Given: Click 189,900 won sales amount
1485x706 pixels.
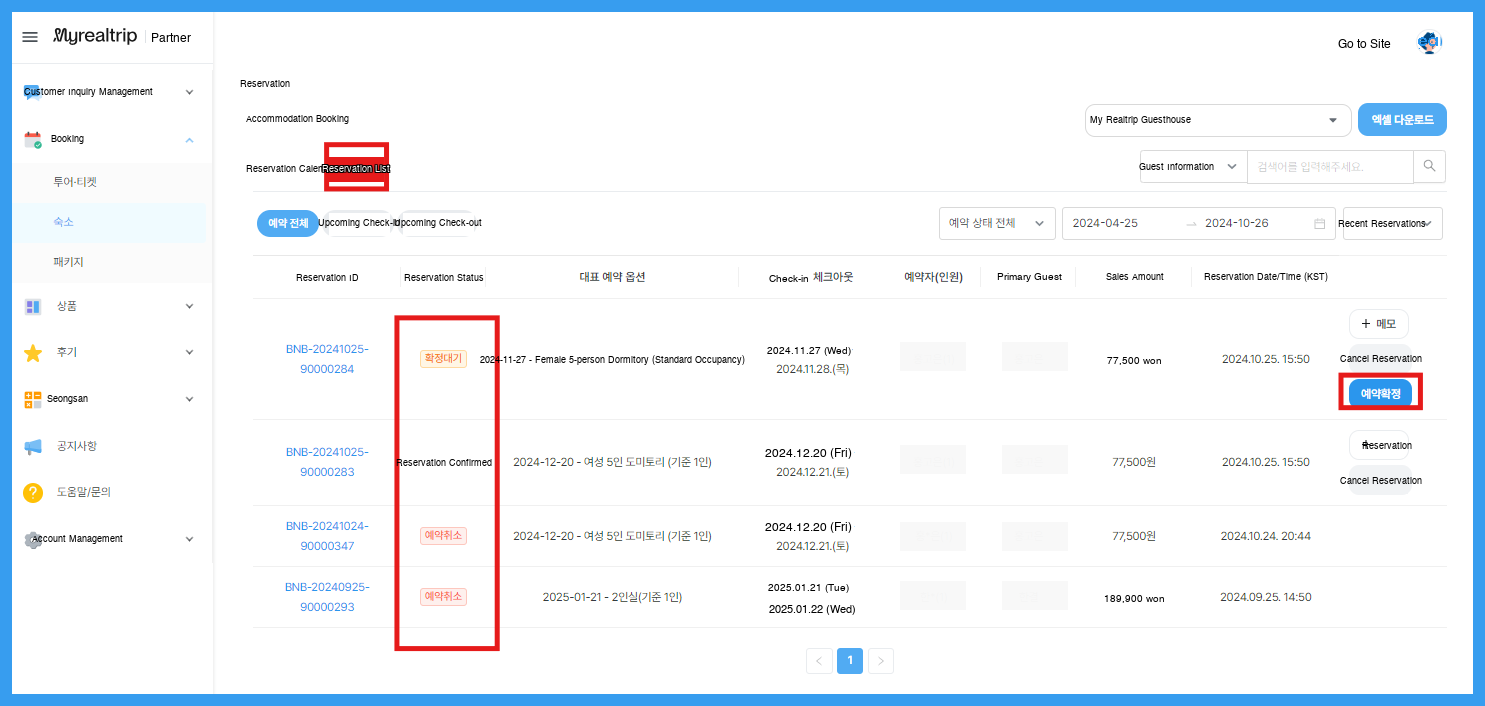Looking at the screenshot, I should click(1134, 599).
